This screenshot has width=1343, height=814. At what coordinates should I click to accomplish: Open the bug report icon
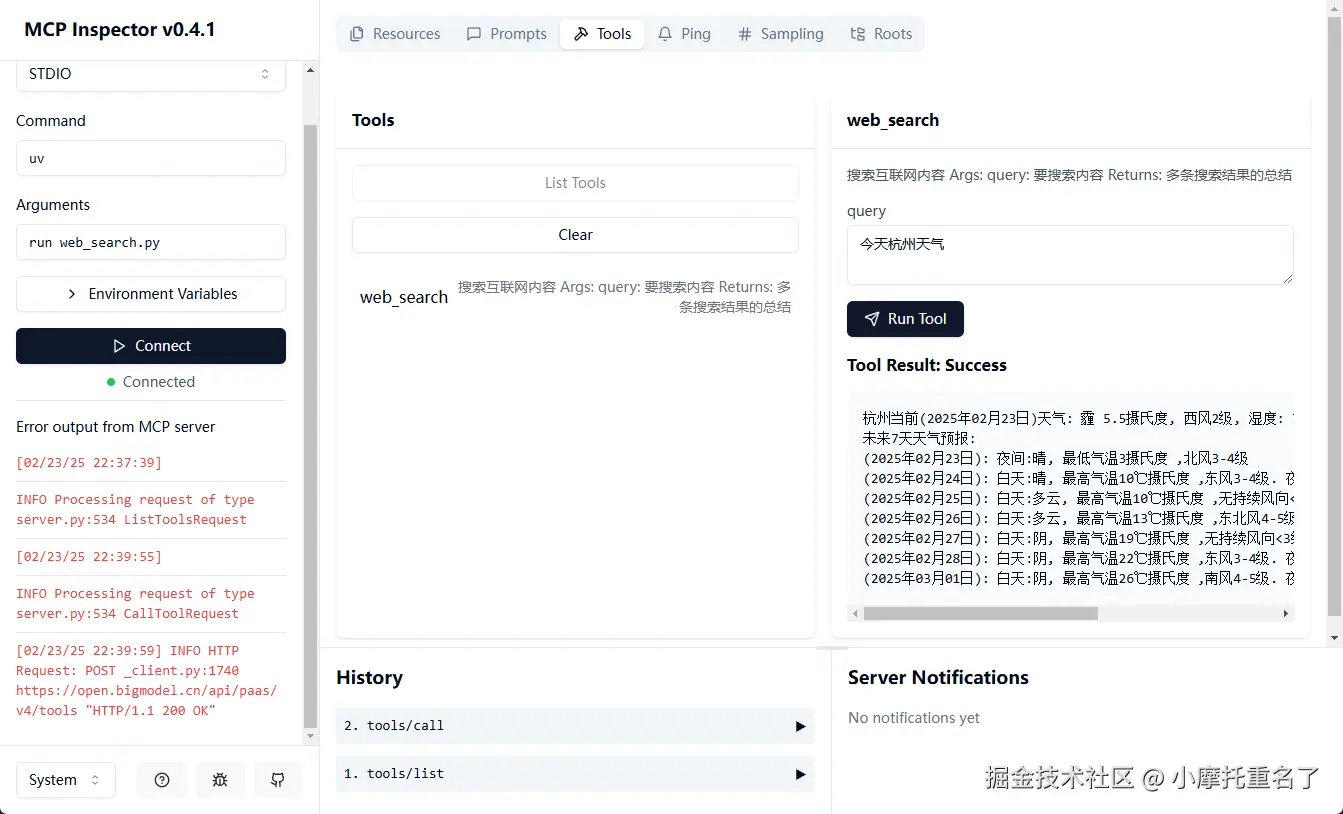pos(220,780)
